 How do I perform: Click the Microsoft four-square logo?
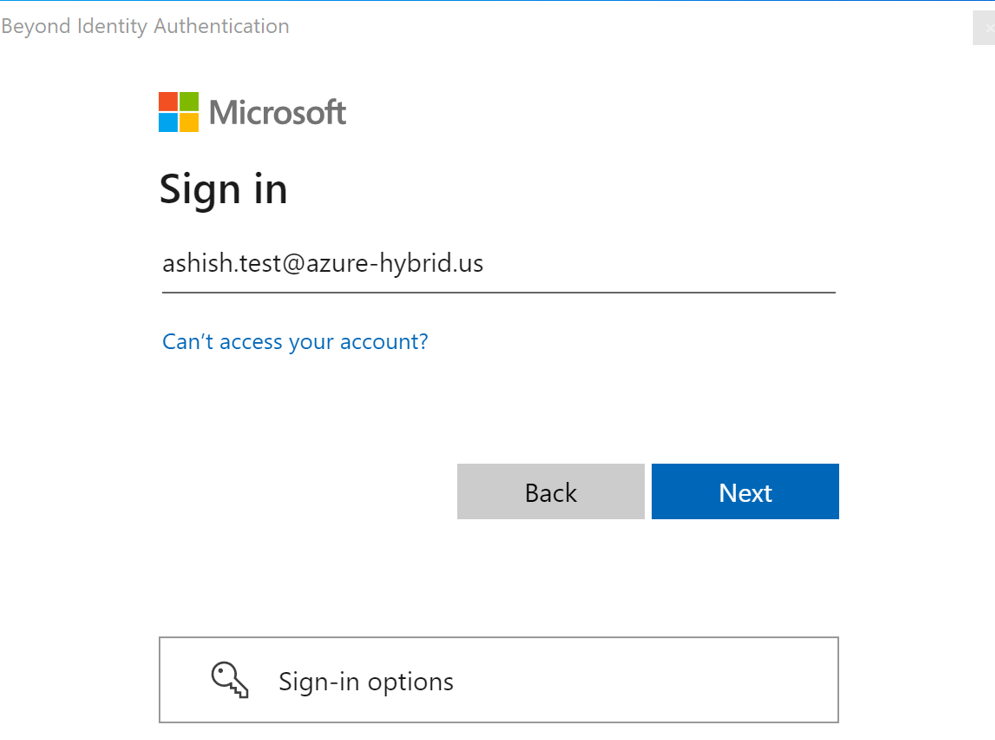point(179,112)
